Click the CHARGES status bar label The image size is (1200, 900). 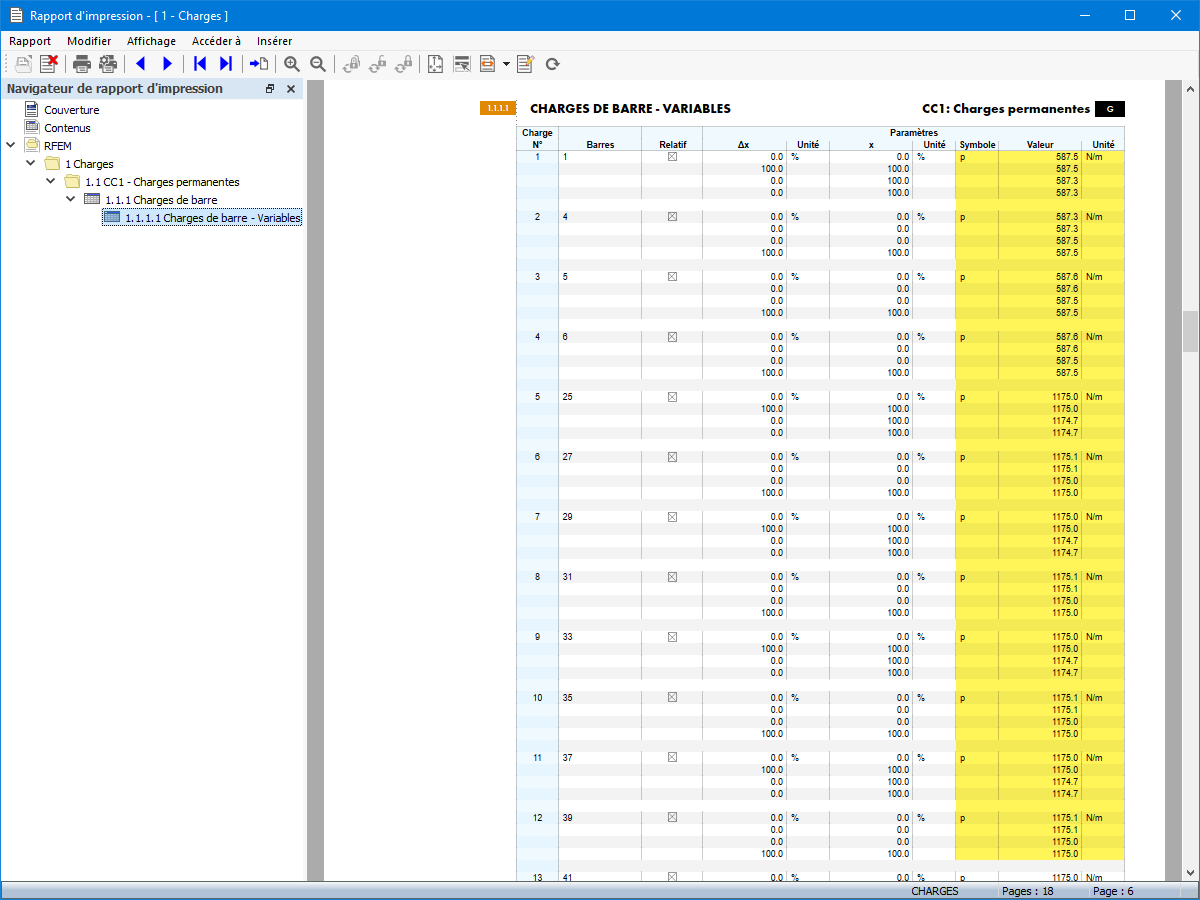[x=935, y=891]
